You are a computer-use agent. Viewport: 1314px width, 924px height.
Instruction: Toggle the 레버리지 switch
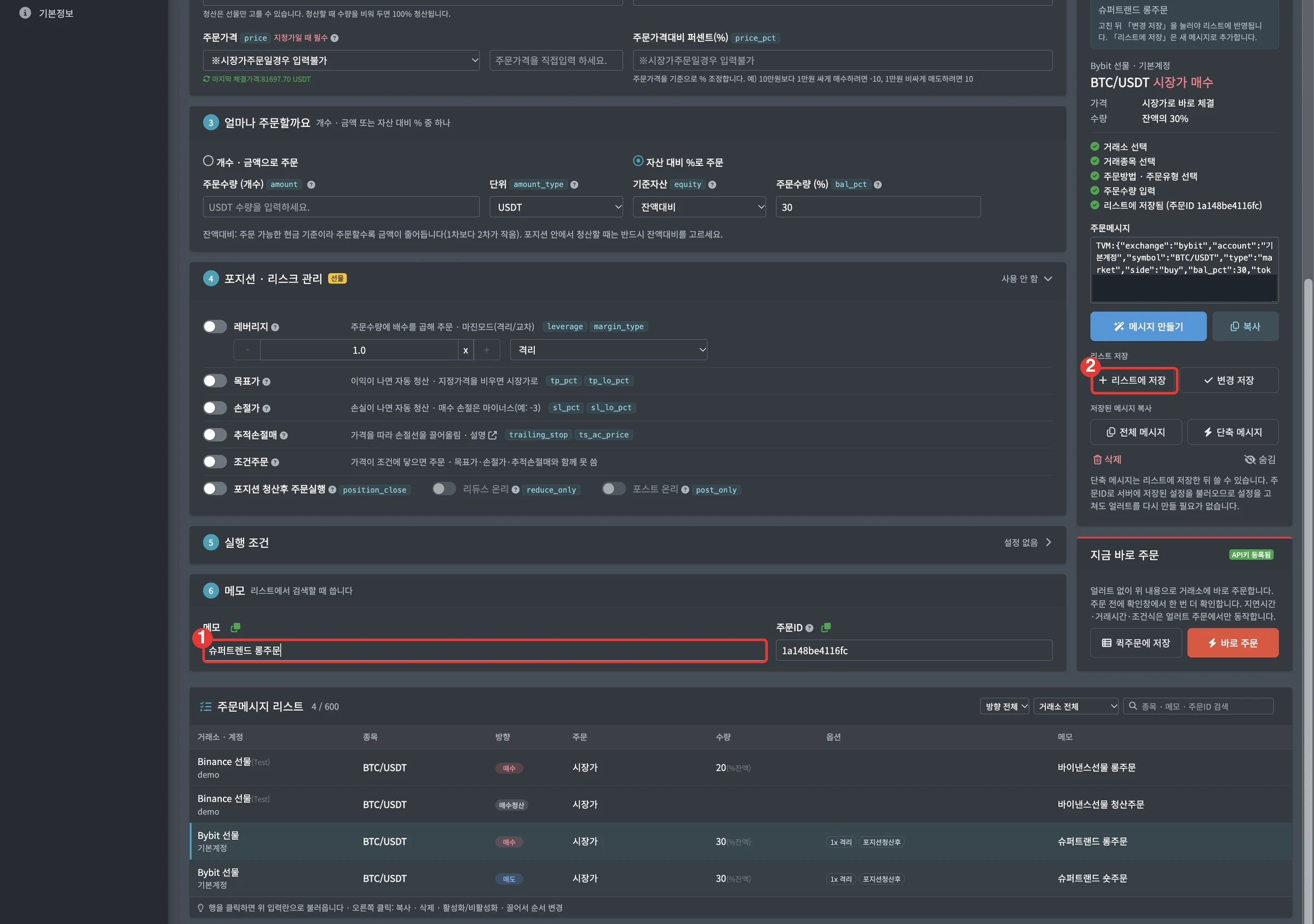[215, 327]
